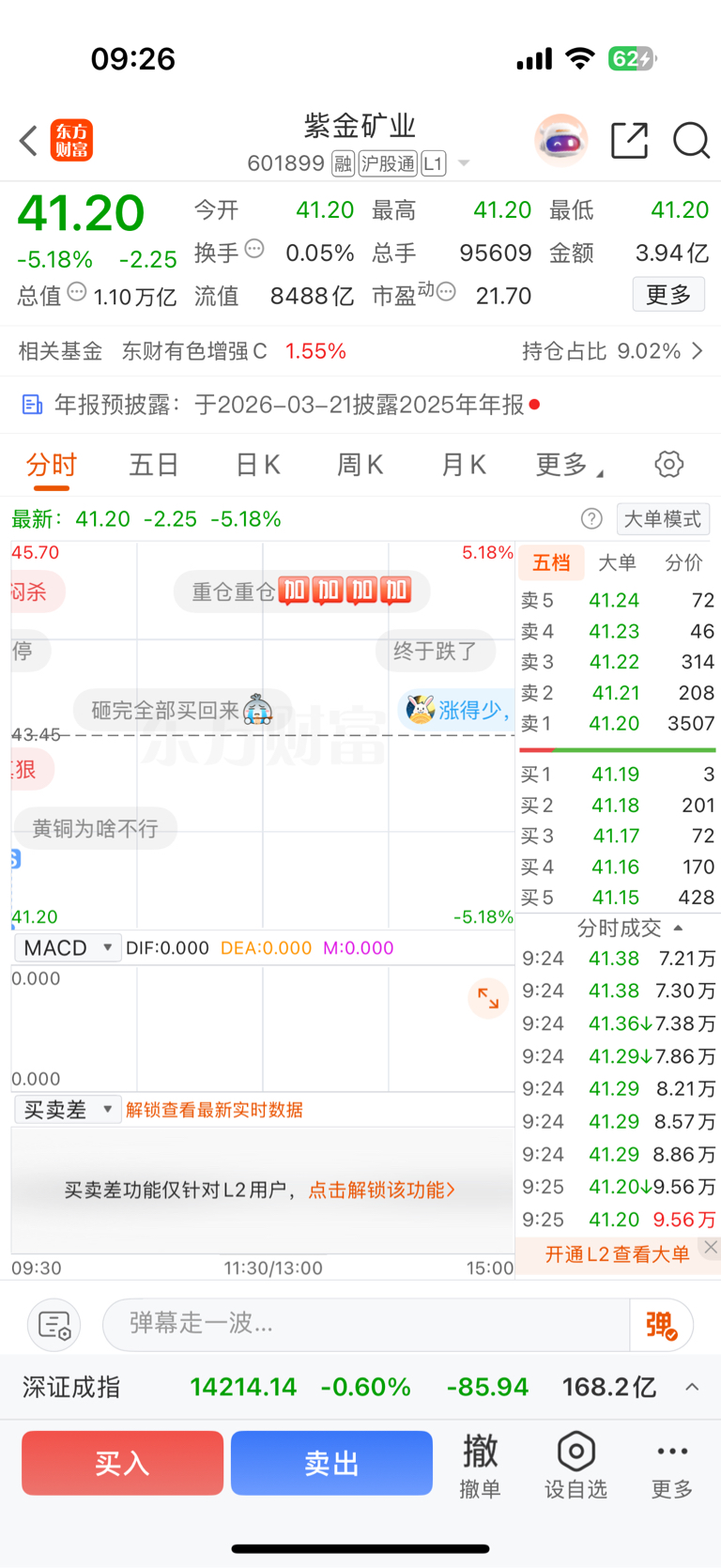Image resolution: width=721 pixels, height=1568 pixels.
Task: Tap the last 9:25 41.20 trade row
Action: (x=618, y=1220)
